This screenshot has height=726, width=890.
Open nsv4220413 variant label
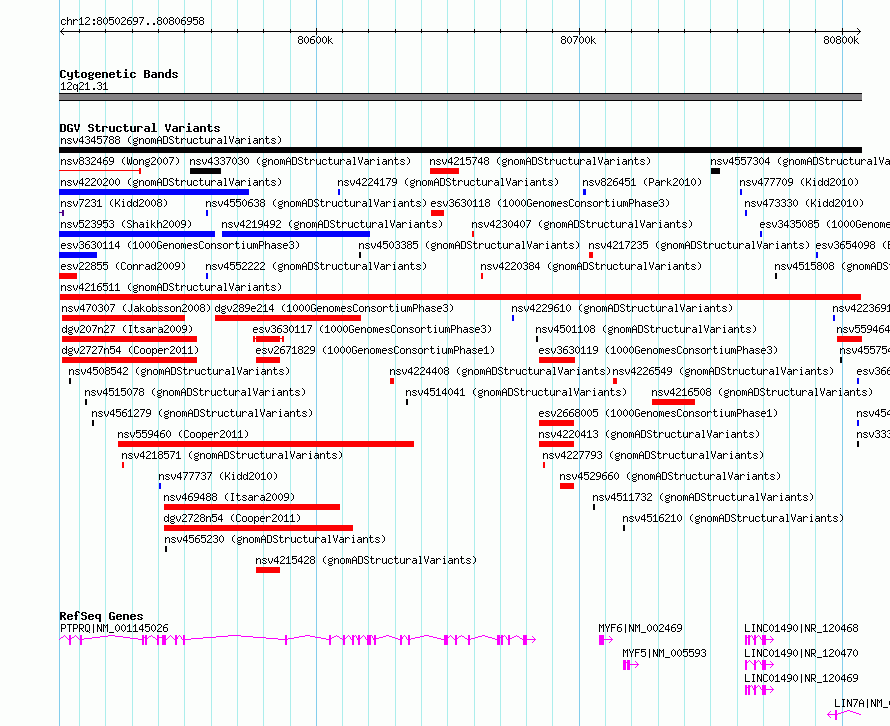[649, 434]
